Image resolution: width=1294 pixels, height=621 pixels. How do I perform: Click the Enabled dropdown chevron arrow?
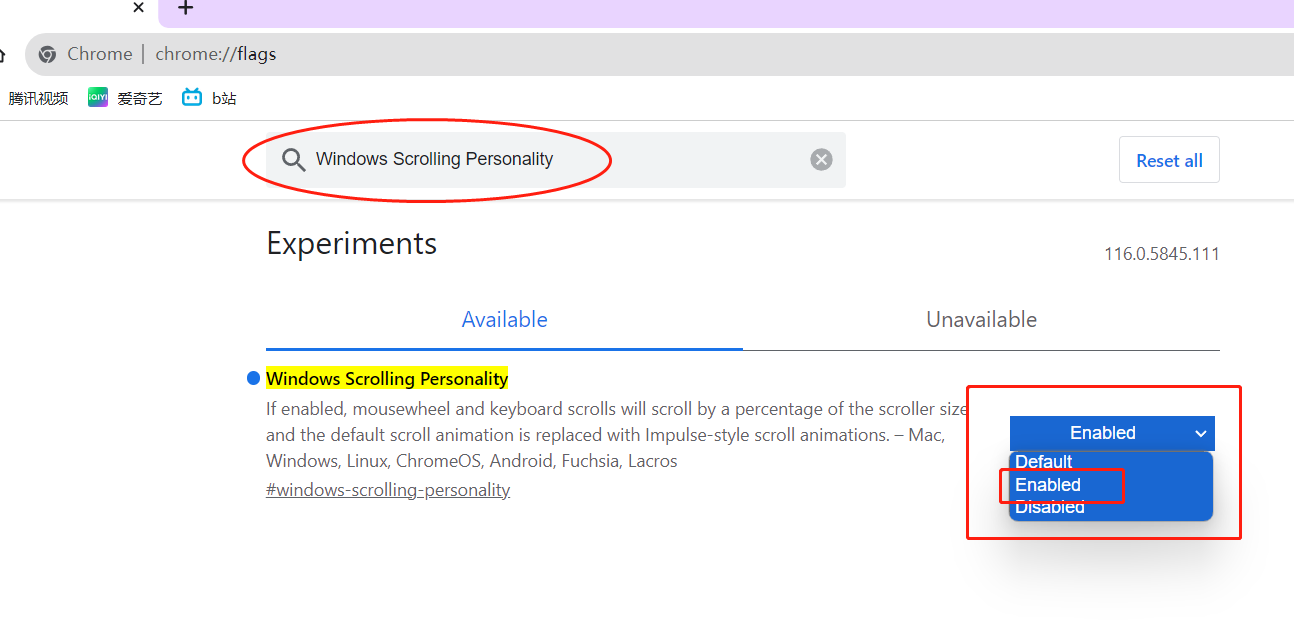click(x=1200, y=434)
